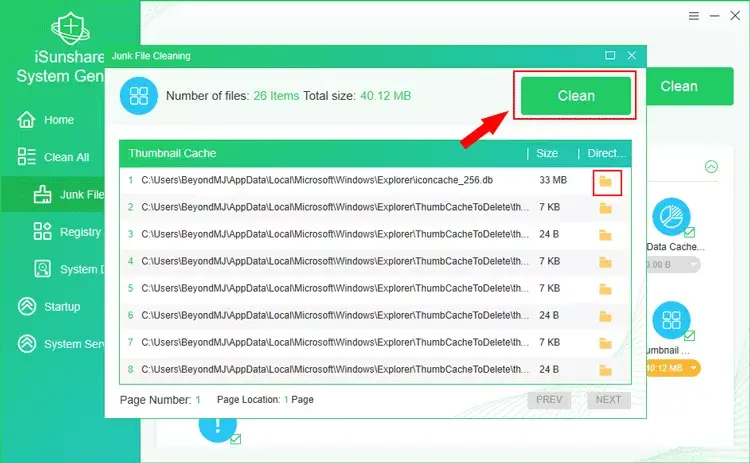Click the Direct... column header

(607, 153)
